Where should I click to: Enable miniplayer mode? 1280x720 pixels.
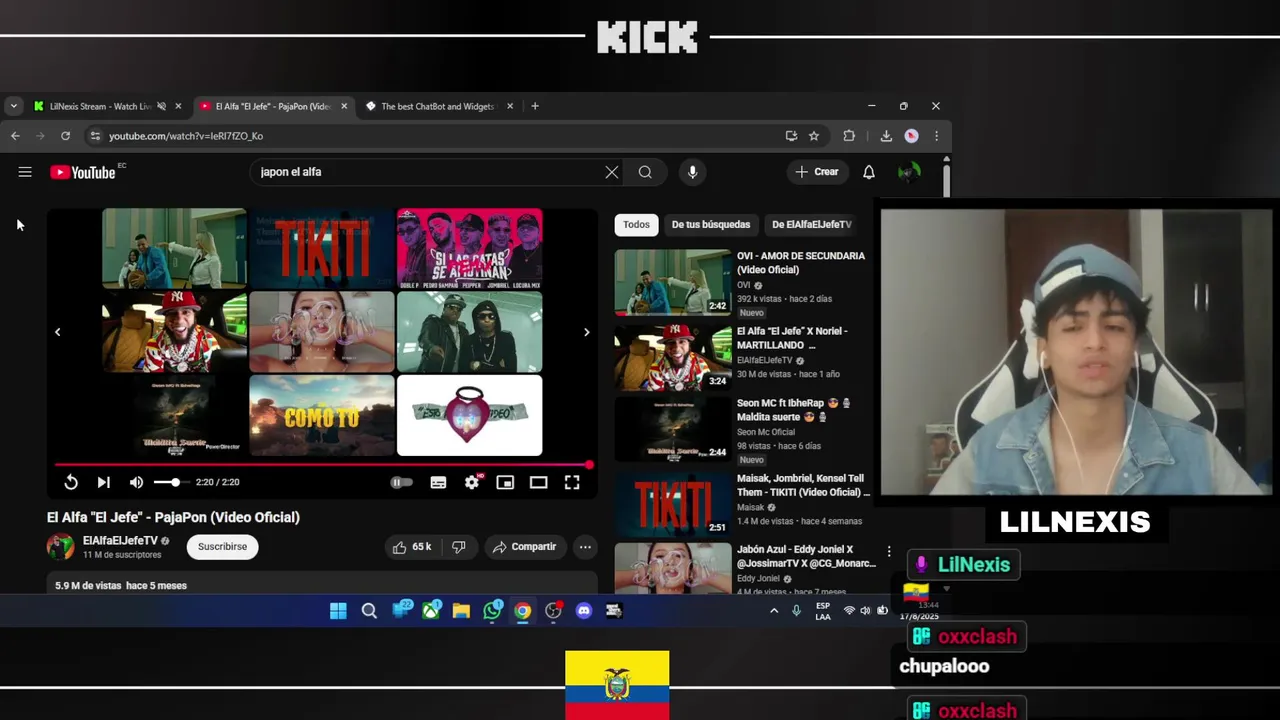pyautogui.click(x=505, y=482)
